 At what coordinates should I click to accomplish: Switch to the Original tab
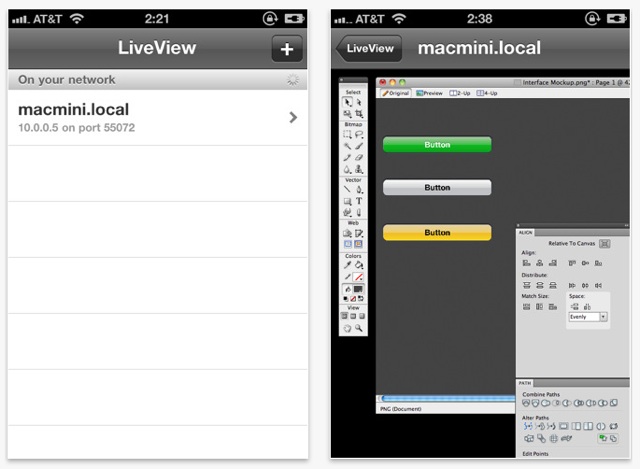396,92
